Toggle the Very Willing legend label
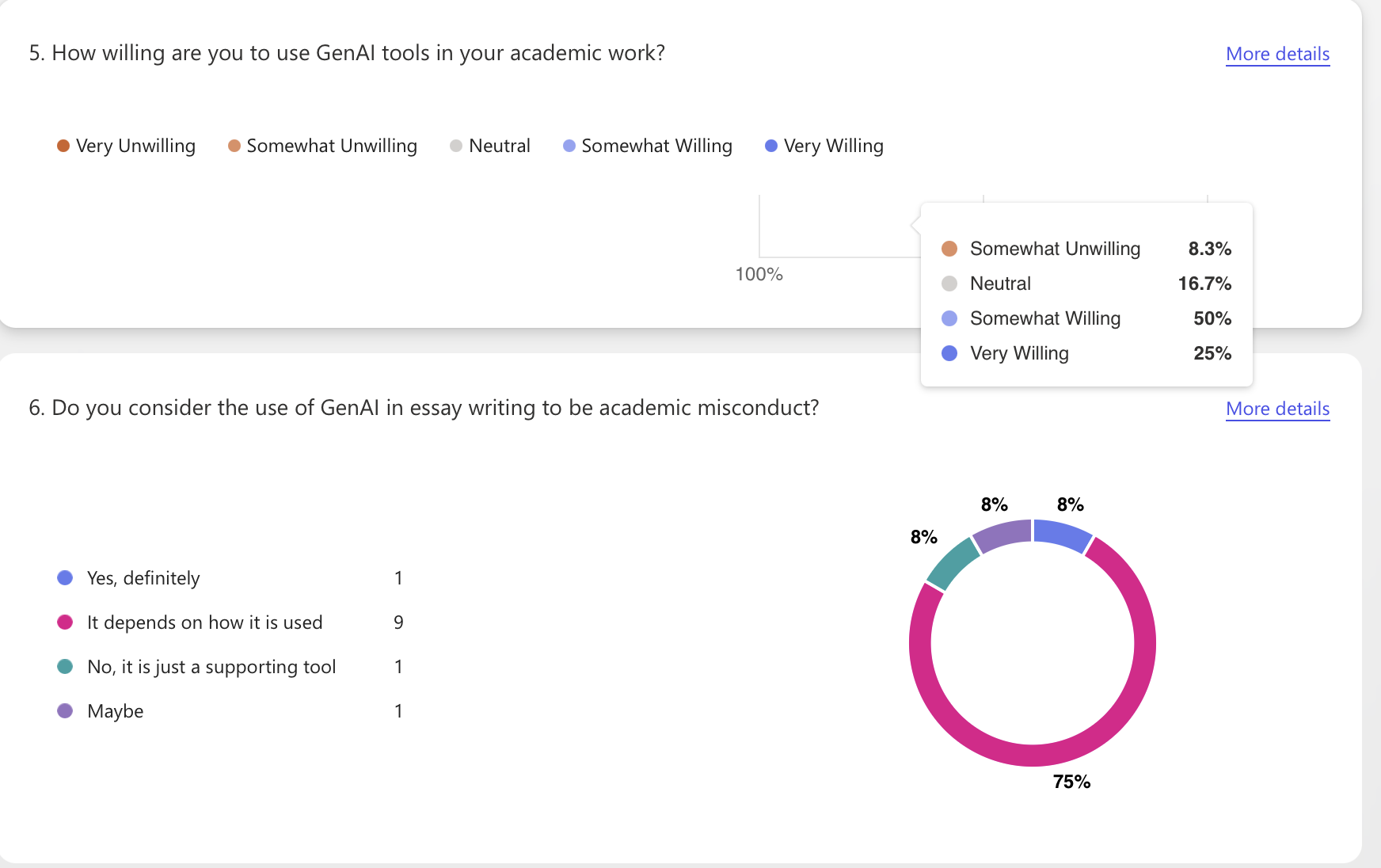 click(x=834, y=146)
